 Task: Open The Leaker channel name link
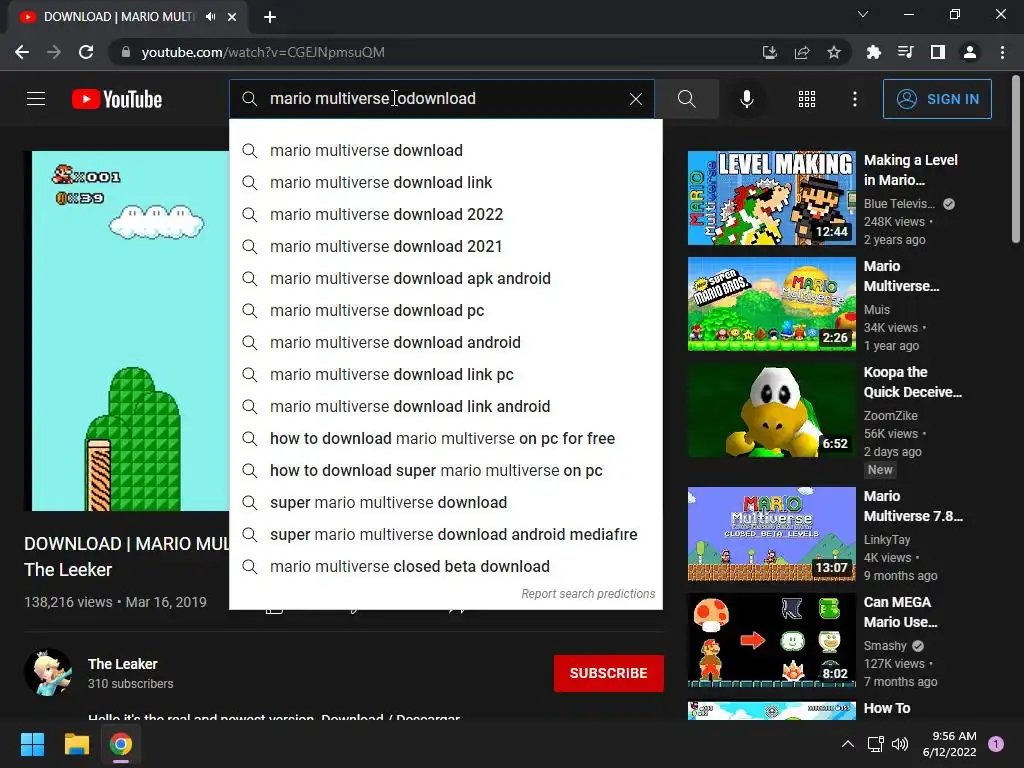(123, 664)
